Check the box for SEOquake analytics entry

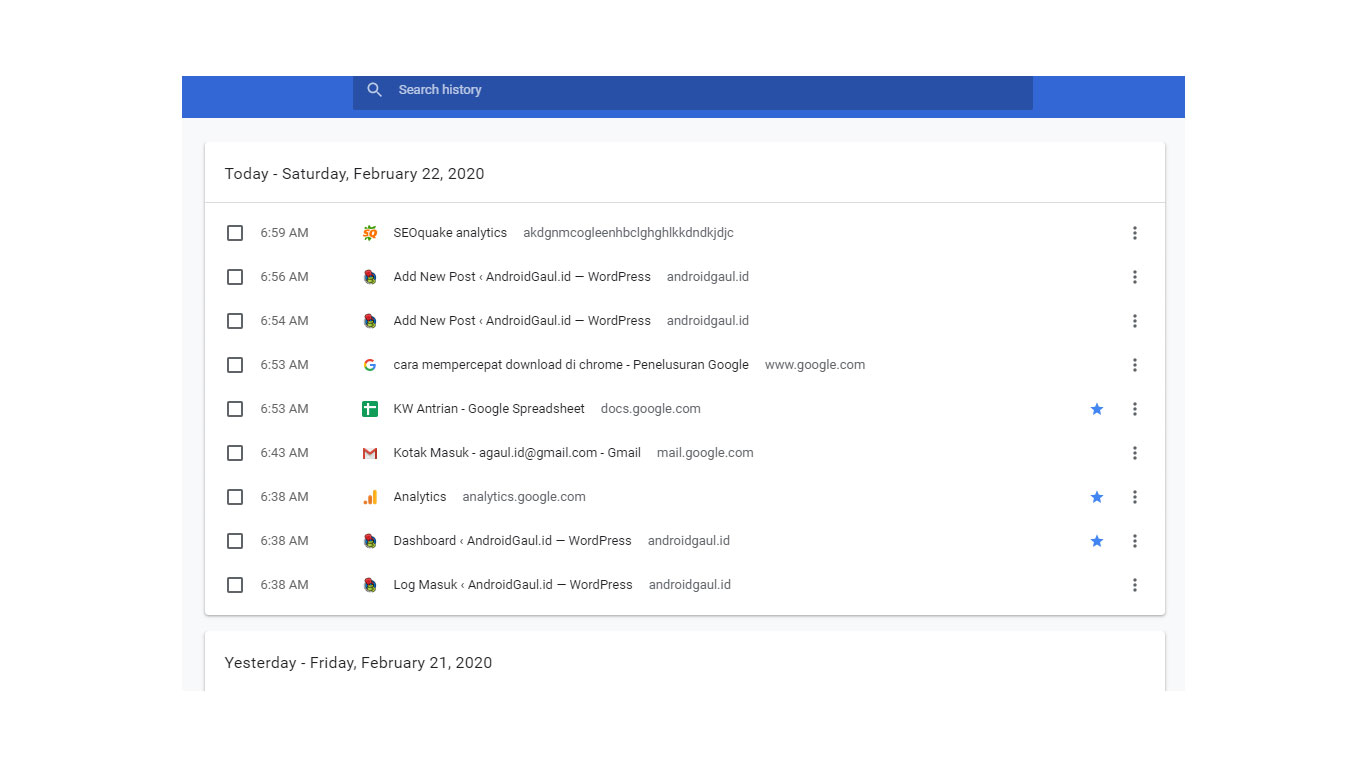[x=235, y=233]
